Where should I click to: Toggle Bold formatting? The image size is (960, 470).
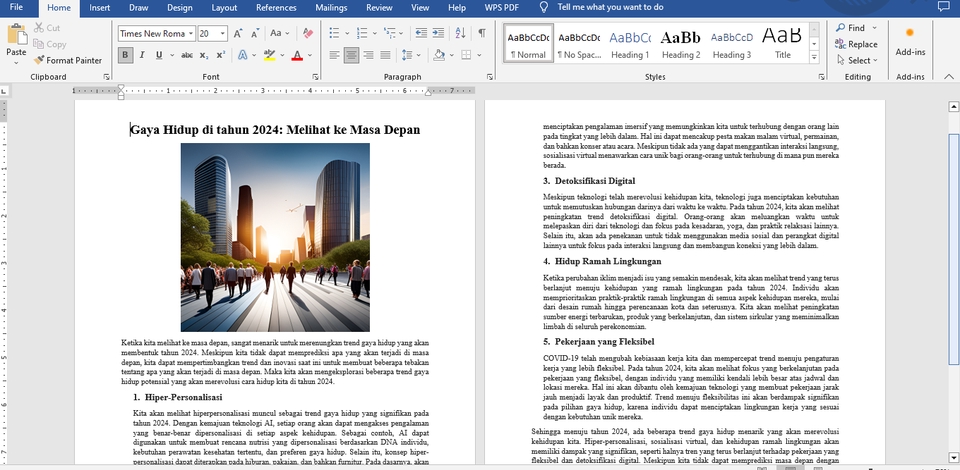pyautogui.click(x=125, y=55)
